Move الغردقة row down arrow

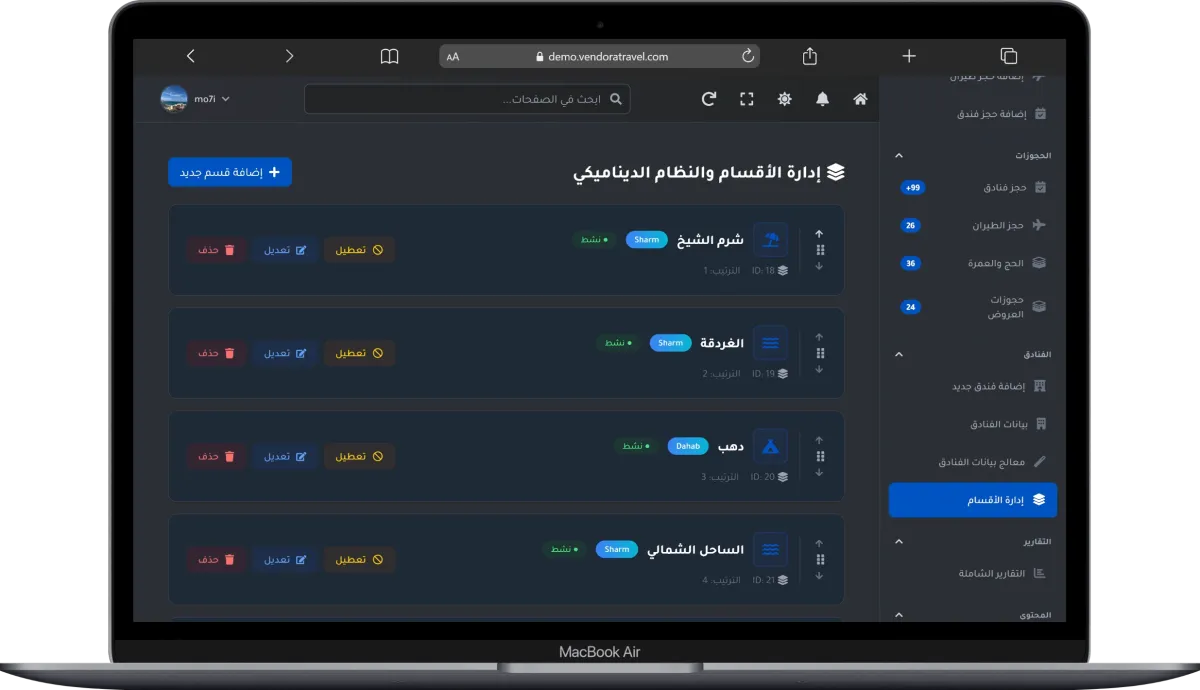pyautogui.click(x=819, y=369)
